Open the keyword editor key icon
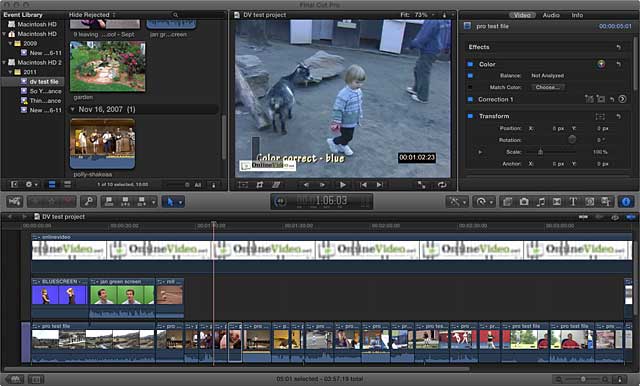The width and height of the screenshot is (640, 386). point(88,201)
